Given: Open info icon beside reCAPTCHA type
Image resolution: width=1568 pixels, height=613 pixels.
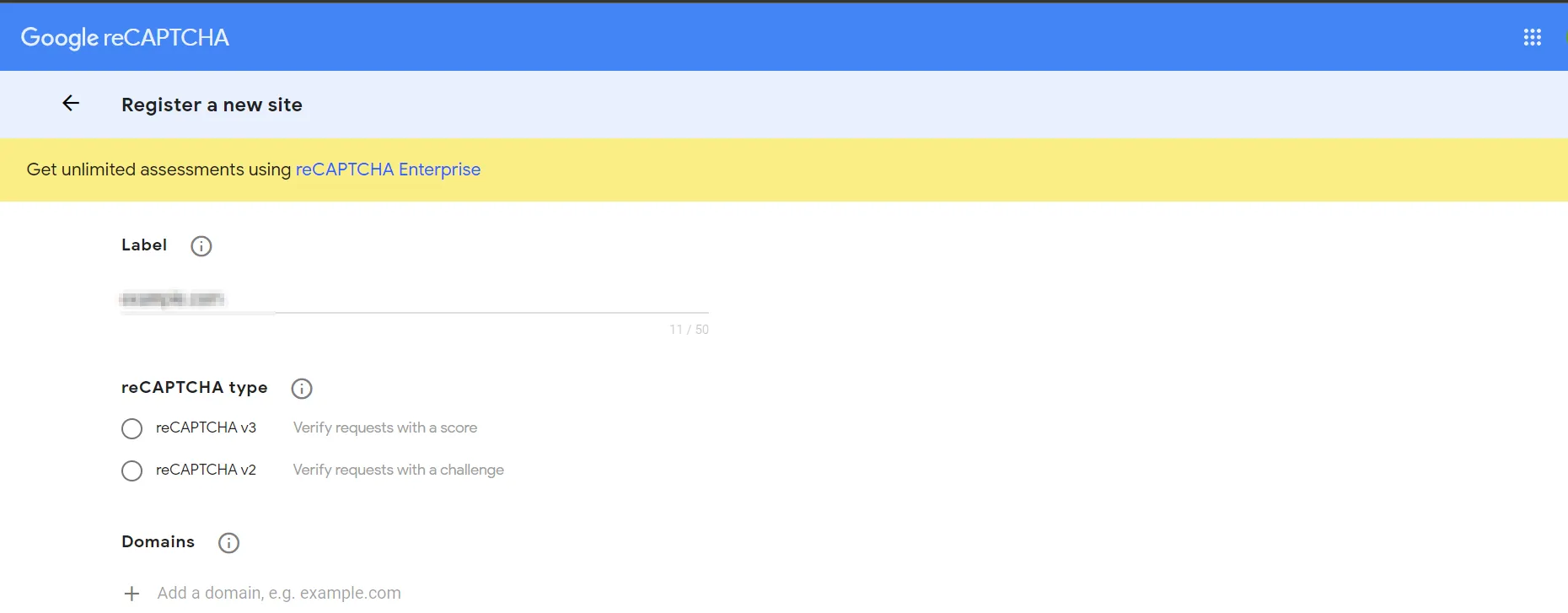Looking at the screenshot, I should click(301, 389).
